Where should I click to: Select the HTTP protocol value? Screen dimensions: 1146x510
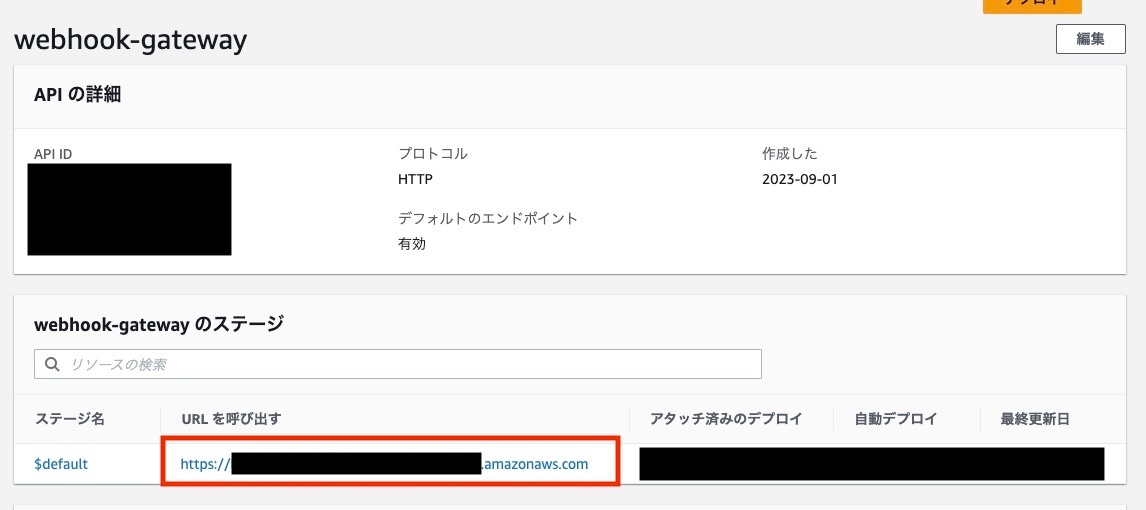pyautogui.click(x=415, y=179)
